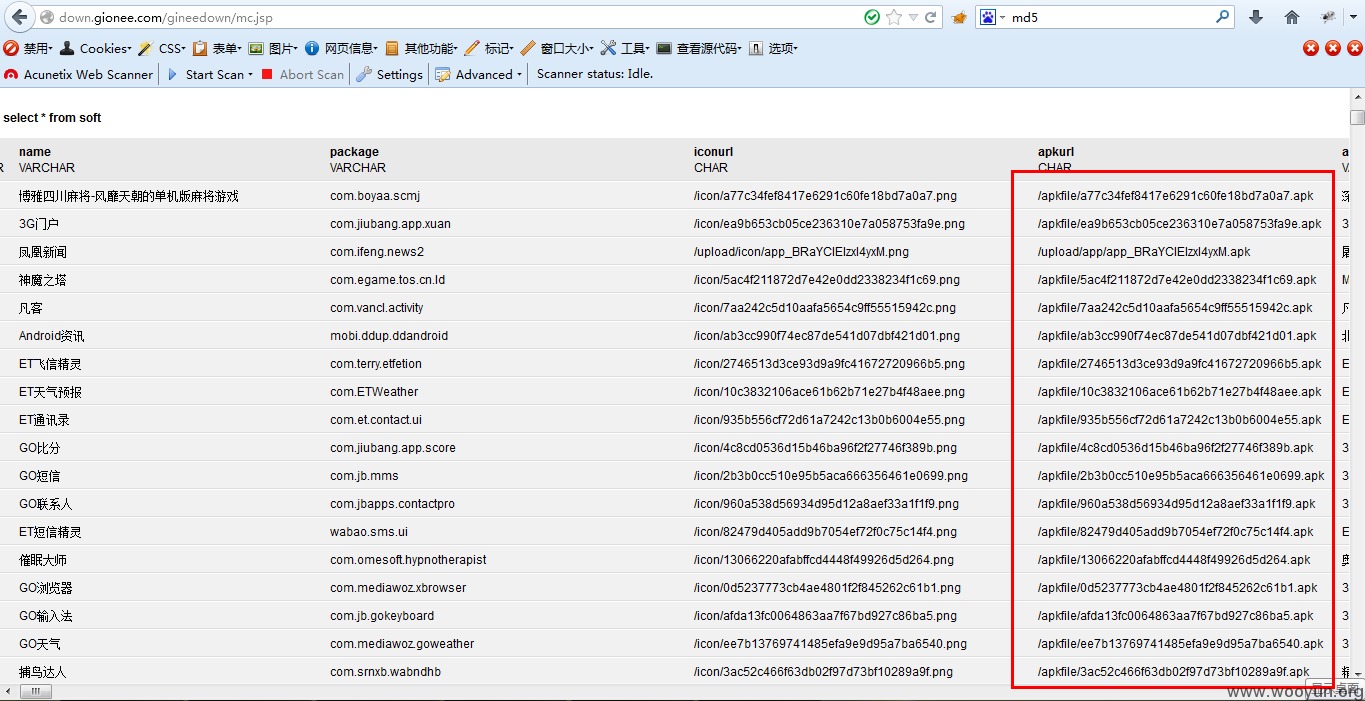Select the name cell '3G门户'
Viewport: 1365px width, 701px height.
pyautogui.click(x=39, y=224)
